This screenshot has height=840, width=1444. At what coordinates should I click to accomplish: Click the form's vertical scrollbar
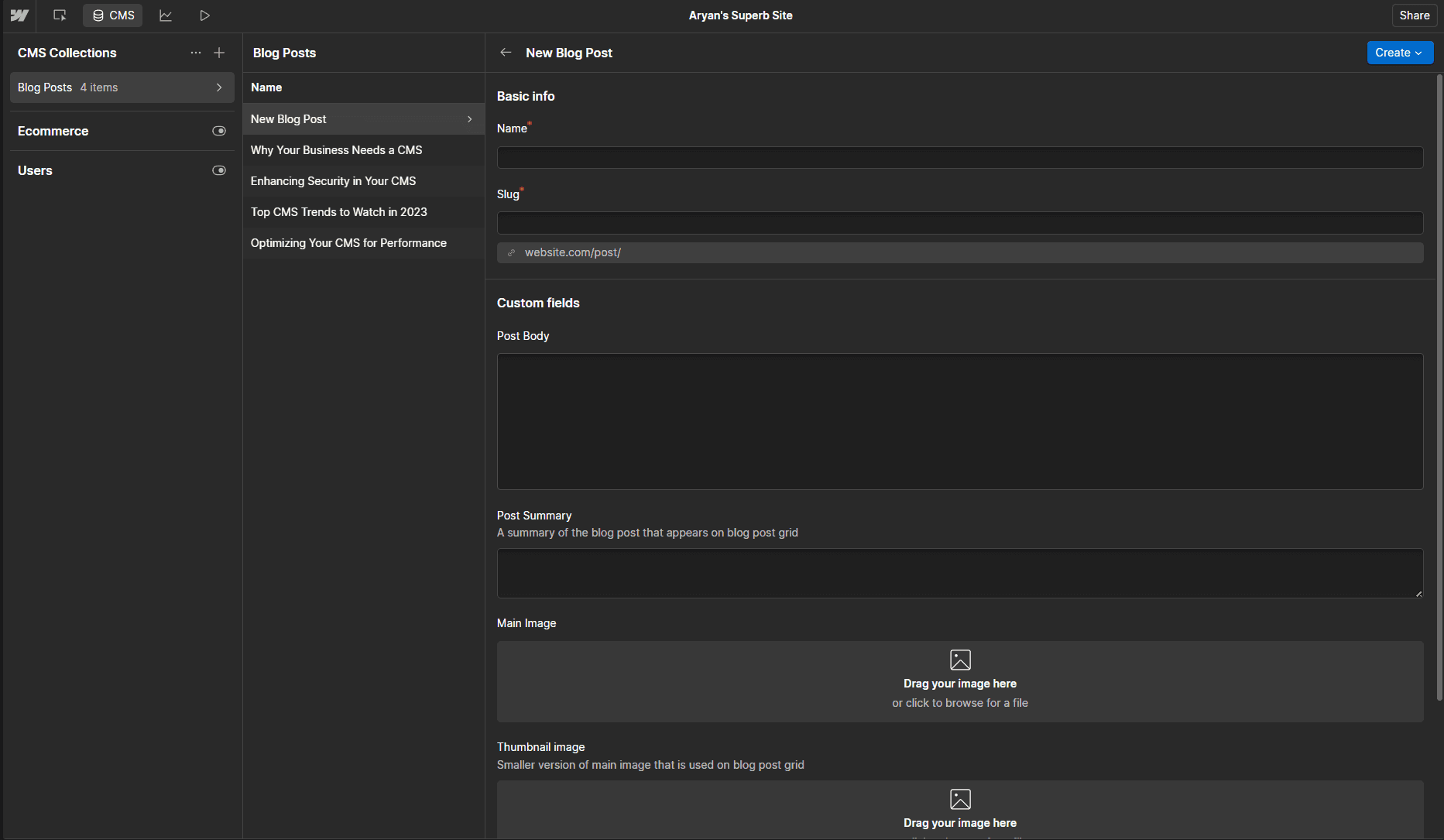pos(1439,387)
